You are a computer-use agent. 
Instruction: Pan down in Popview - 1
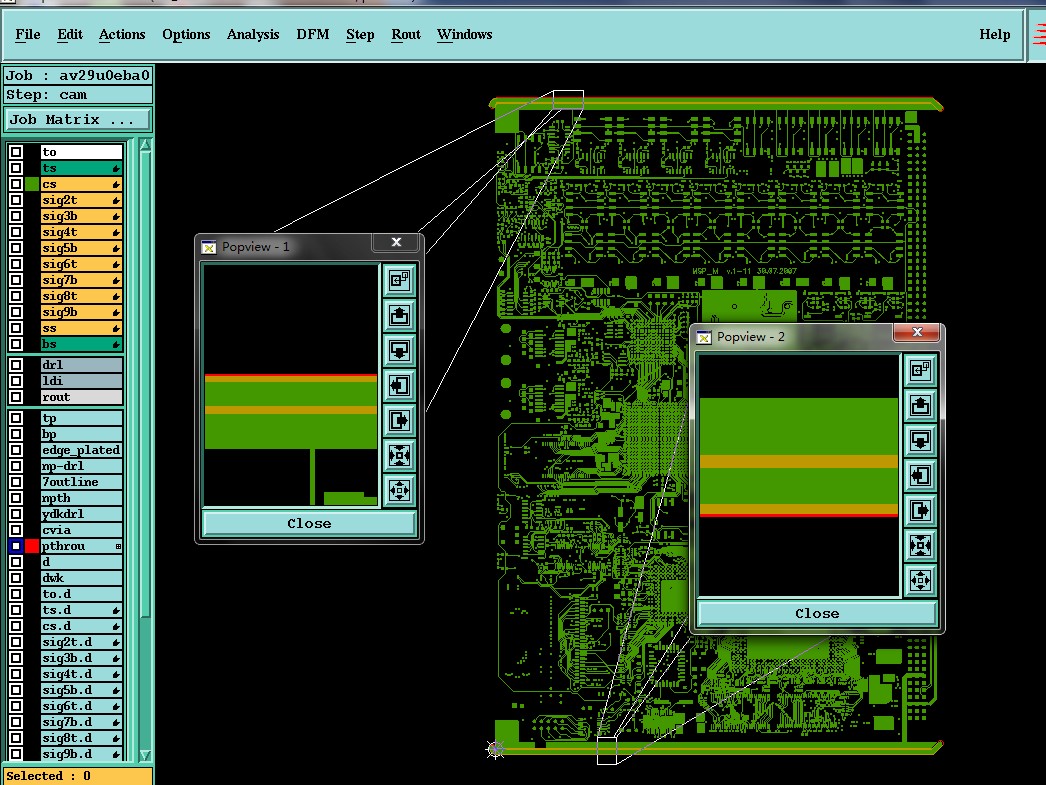[x=400, y=350]
